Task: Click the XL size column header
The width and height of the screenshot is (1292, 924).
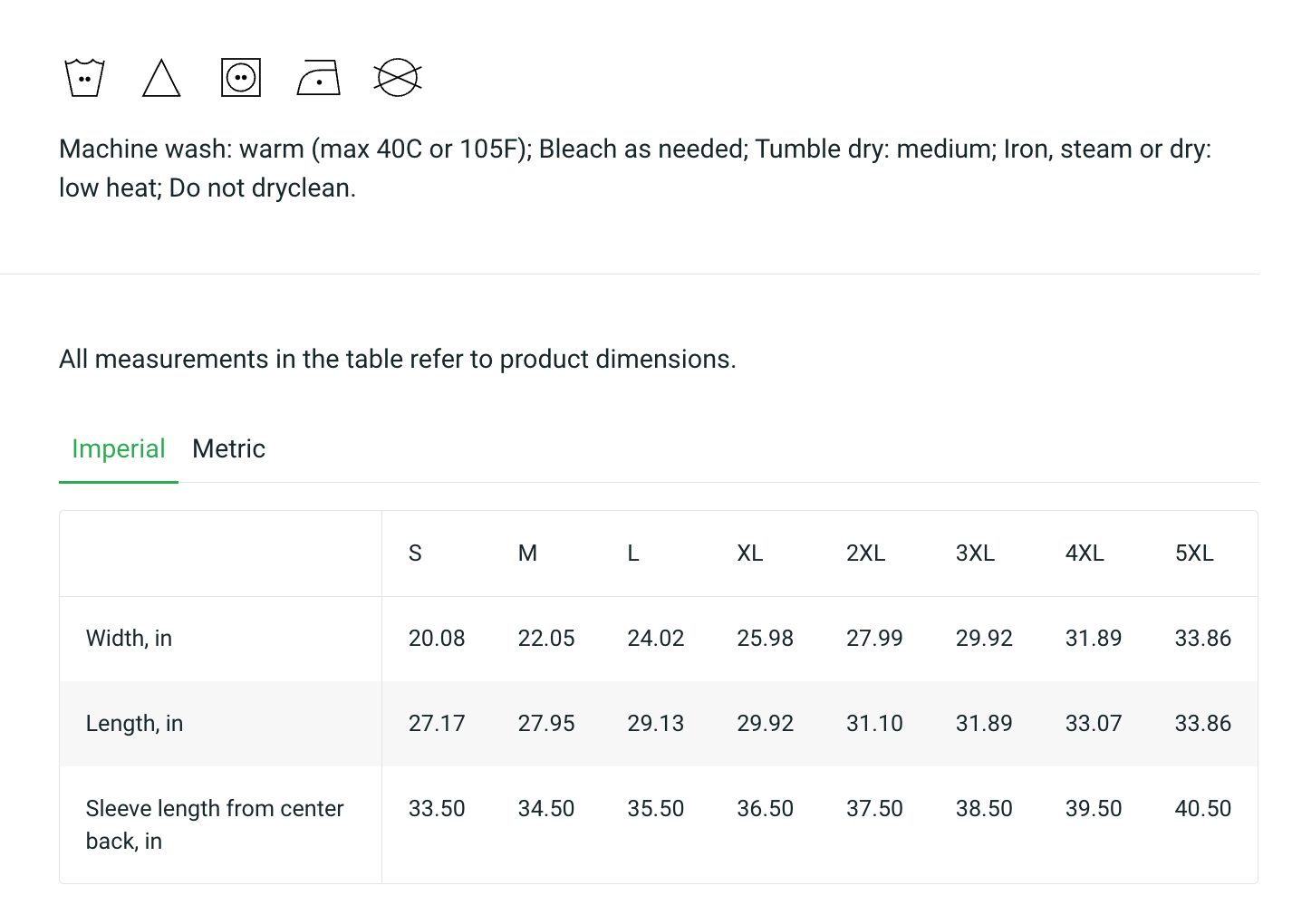Action: click(750, 553)
